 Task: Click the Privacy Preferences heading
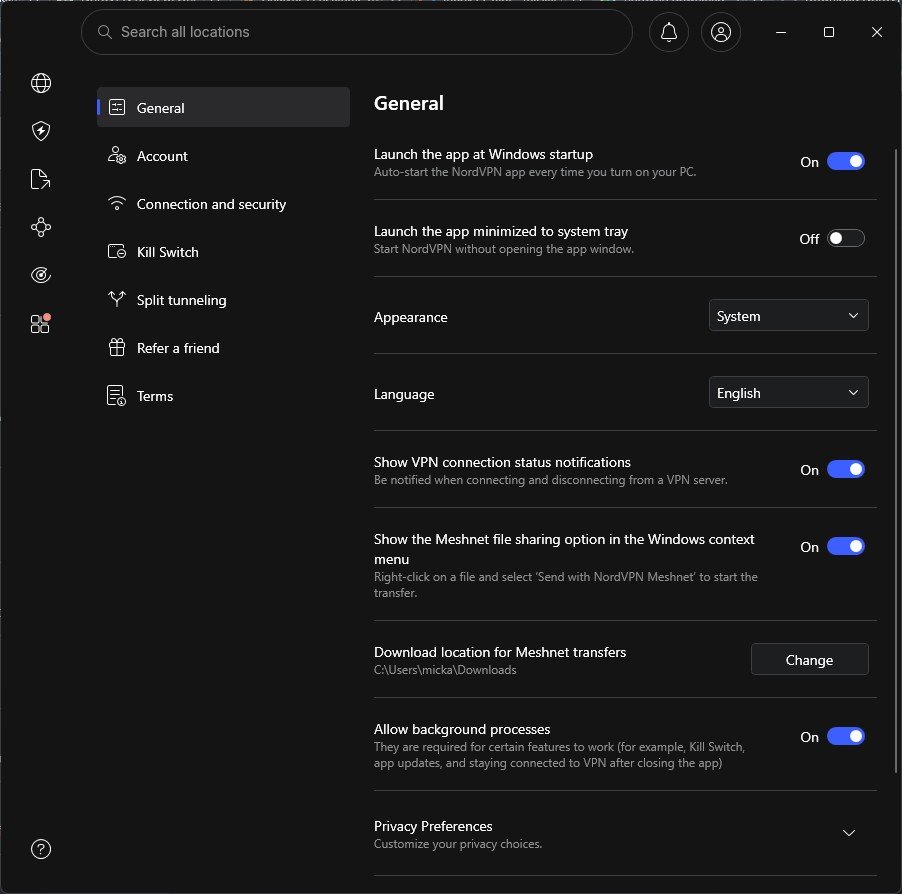point(433,826)
